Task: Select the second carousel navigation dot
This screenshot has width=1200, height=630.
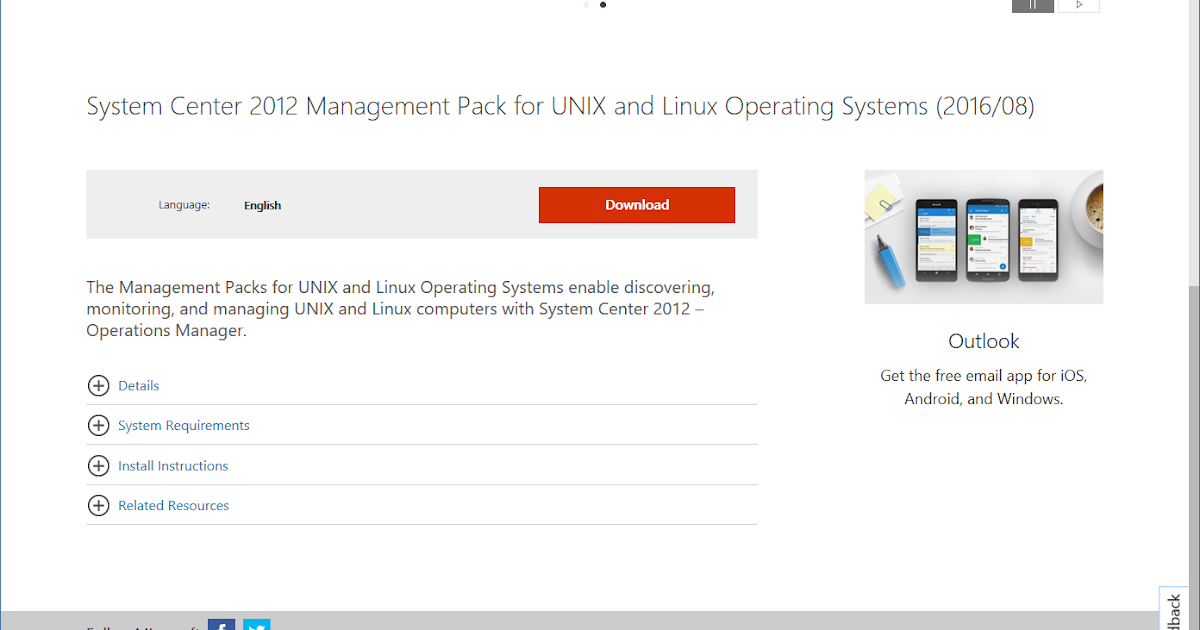Action: (x=603, y=5)
